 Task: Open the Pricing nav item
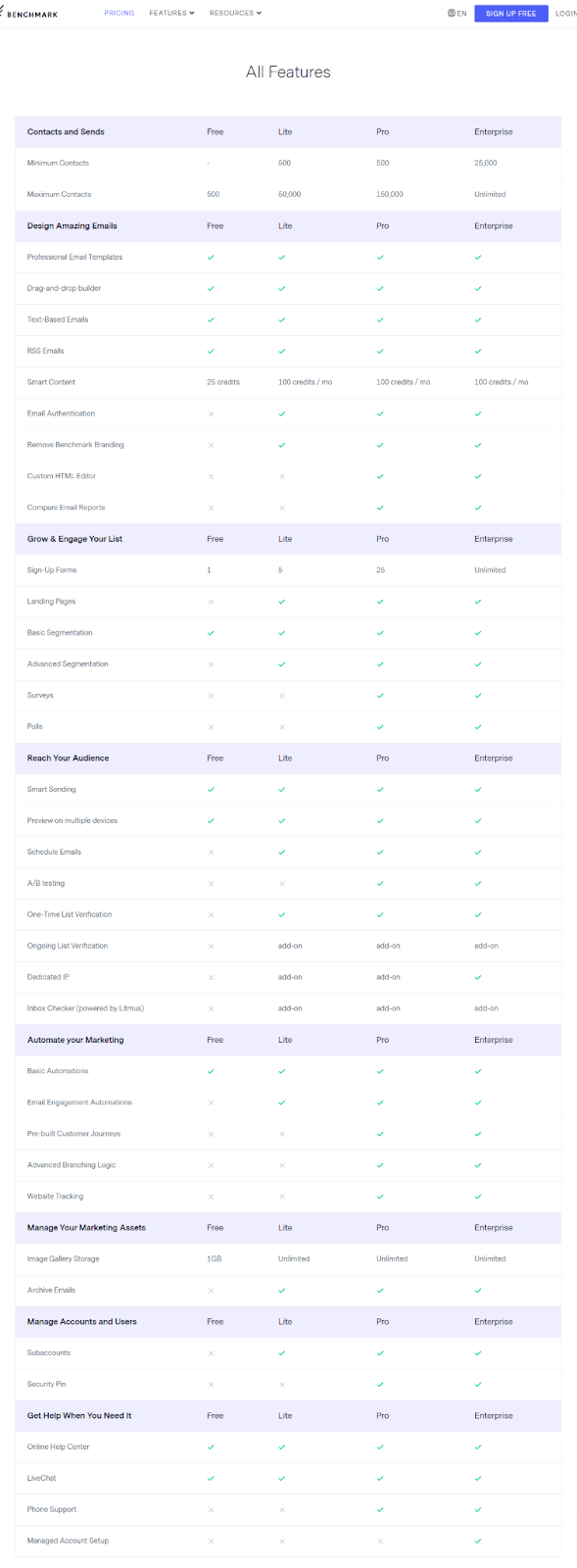pos(120,14)
